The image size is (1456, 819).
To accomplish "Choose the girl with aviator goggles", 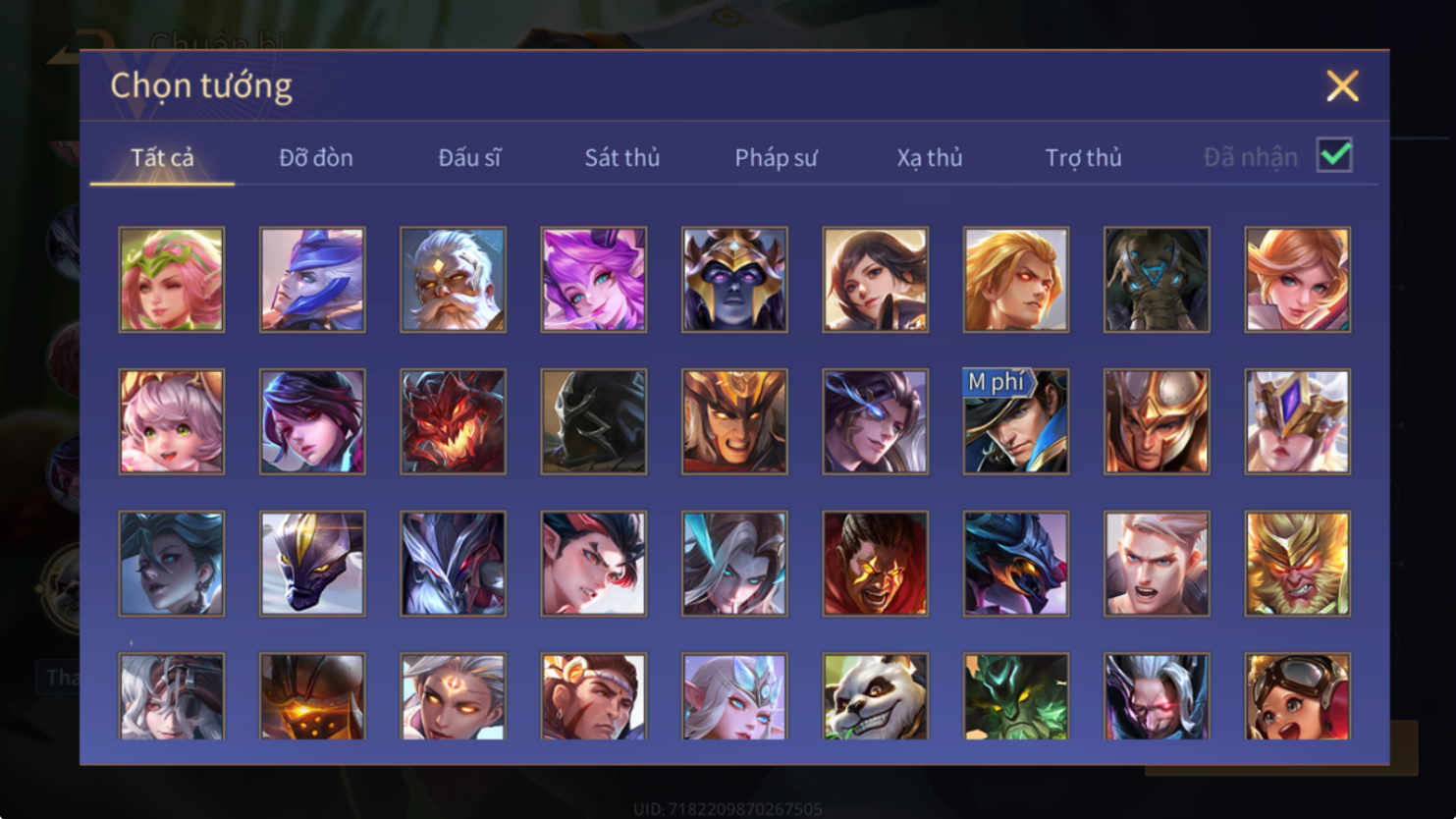I will (x=1297, y=696).
